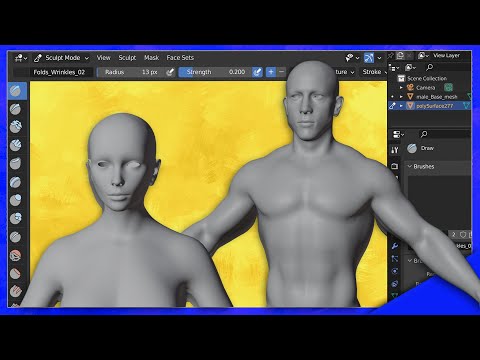Click the pin scene icon
Image resolution: width=480 pixels, height=360 pixels.
point(391,56)
